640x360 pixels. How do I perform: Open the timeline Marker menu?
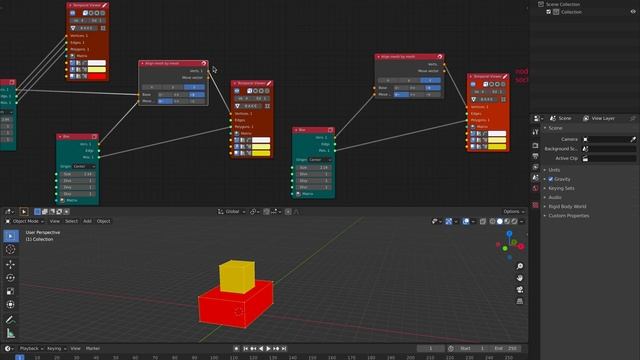coord(93,349)
